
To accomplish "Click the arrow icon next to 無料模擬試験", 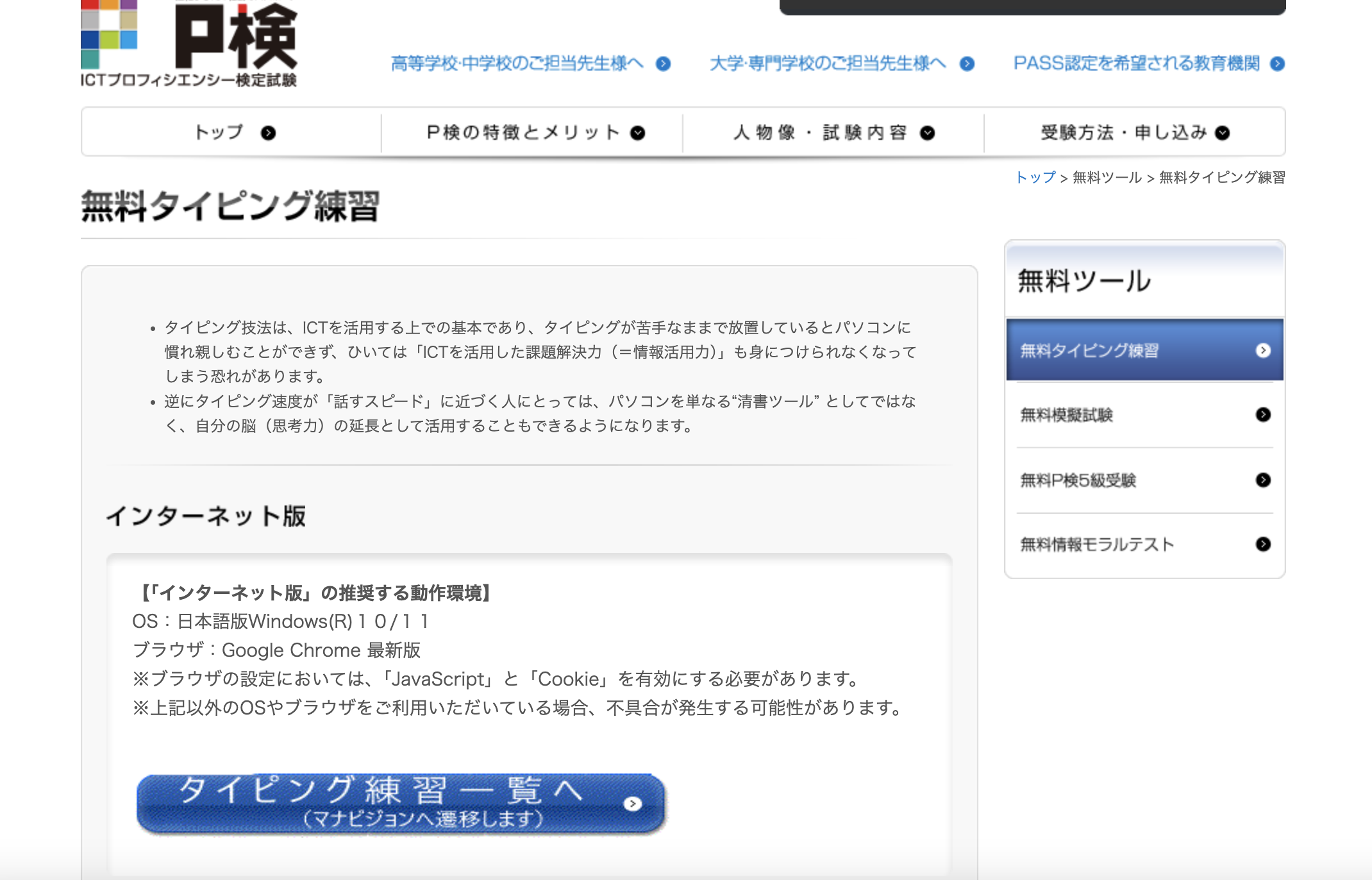I will coord(1264,416).
